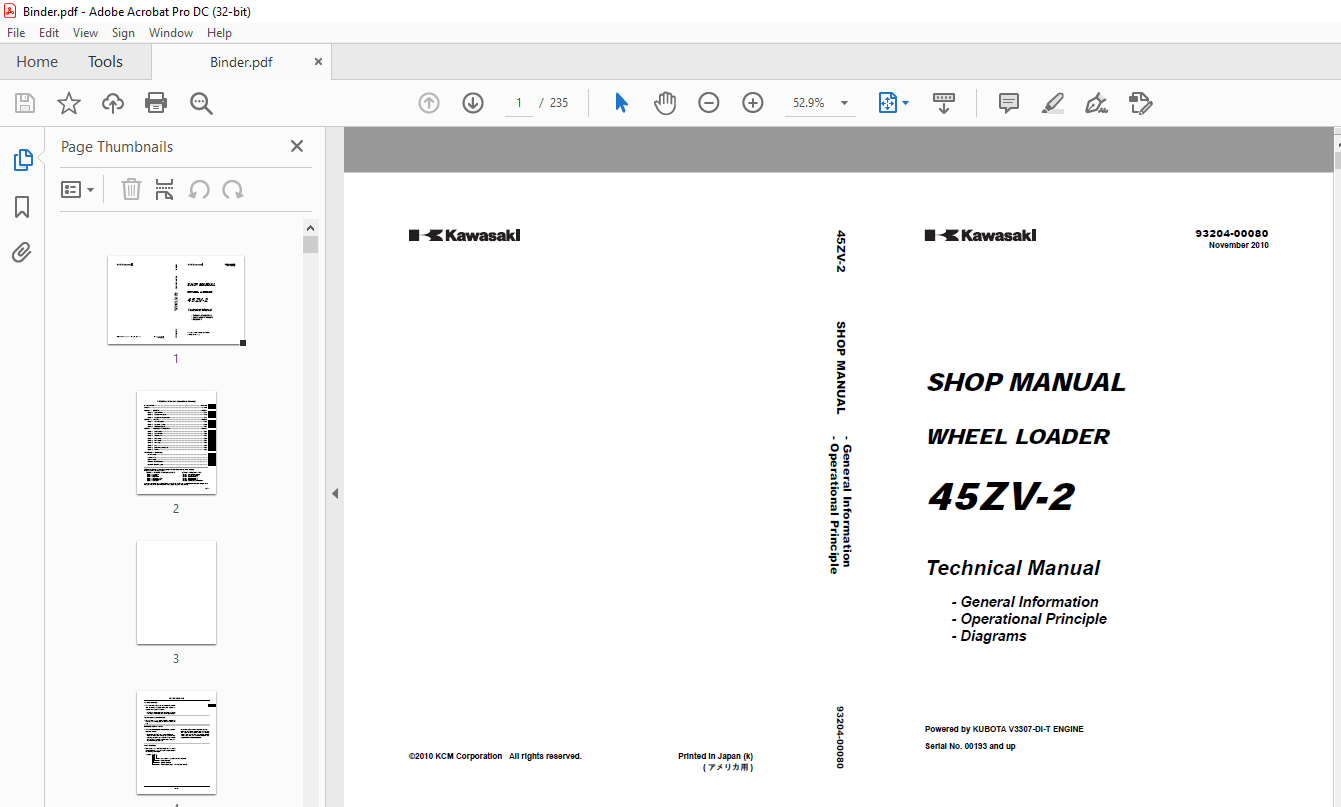This screenshot has height=807, width=1341.
Task: Click the Fit page view icon
Action: pos(887,103)
